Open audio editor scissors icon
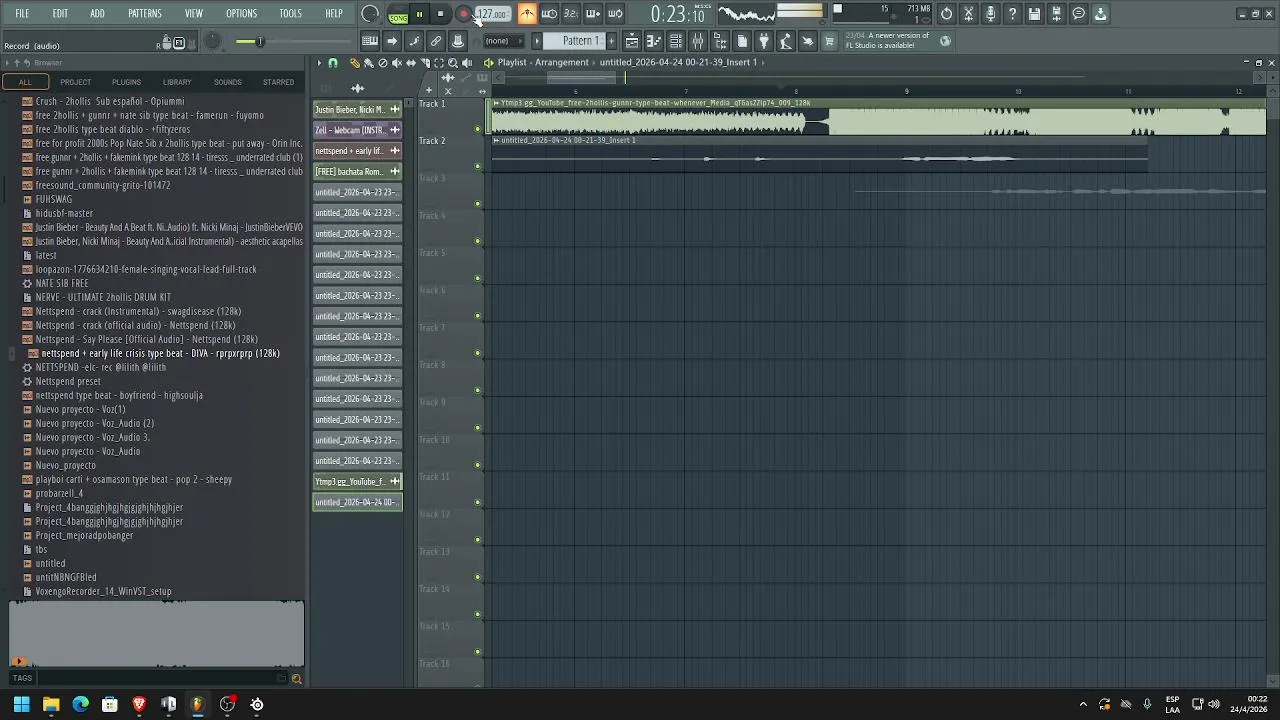This screenshot has height=720, width=1280. [x=968, y=14]
